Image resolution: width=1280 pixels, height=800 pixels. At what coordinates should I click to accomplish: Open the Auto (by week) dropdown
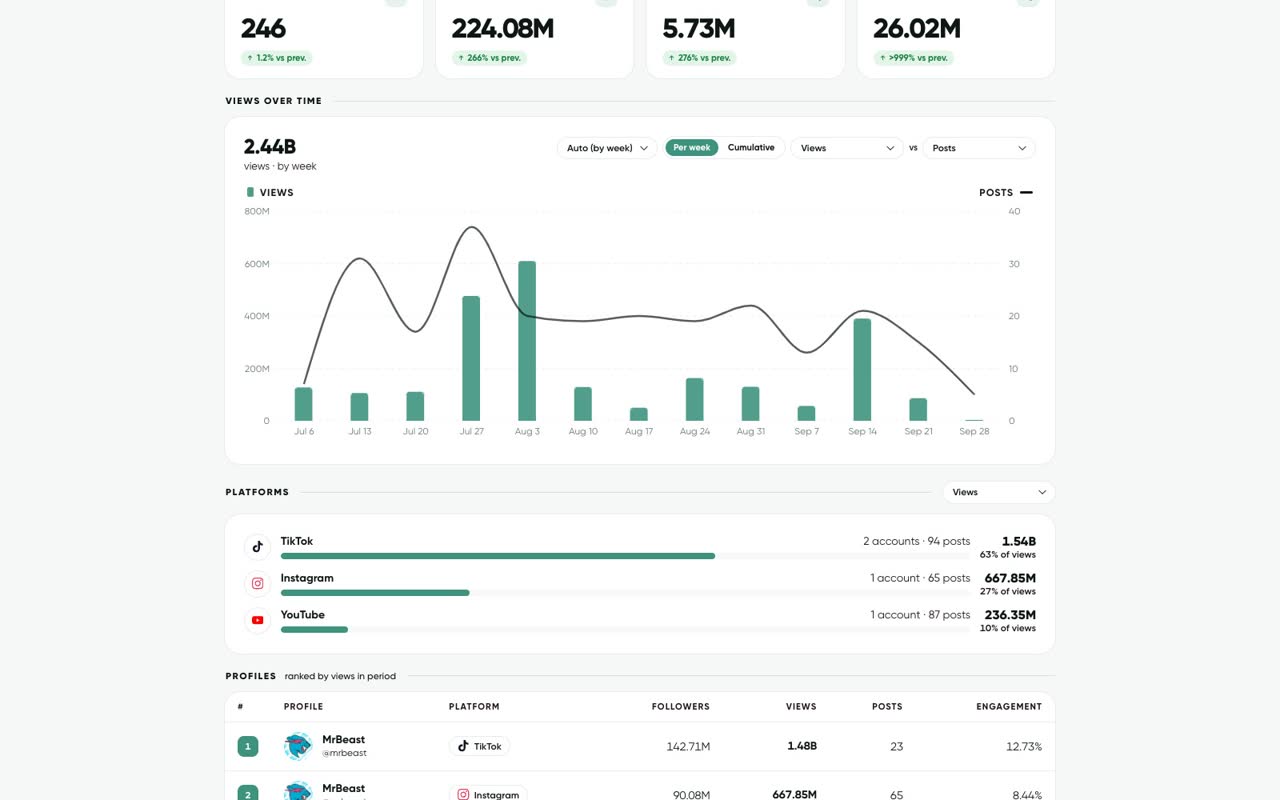607,148
